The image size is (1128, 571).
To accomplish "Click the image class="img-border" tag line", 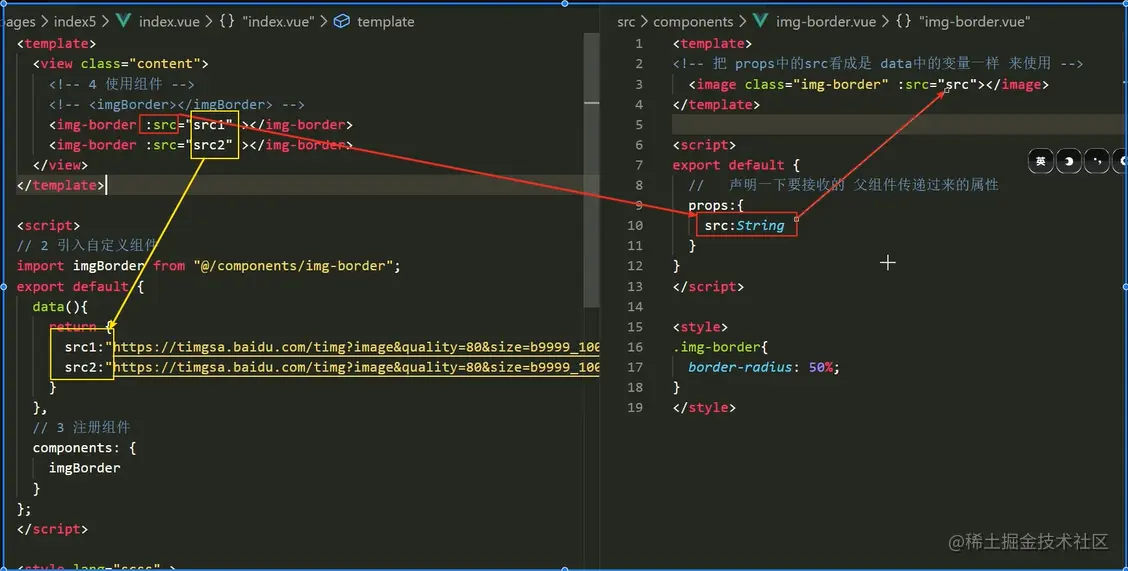I will click(868, 84).
